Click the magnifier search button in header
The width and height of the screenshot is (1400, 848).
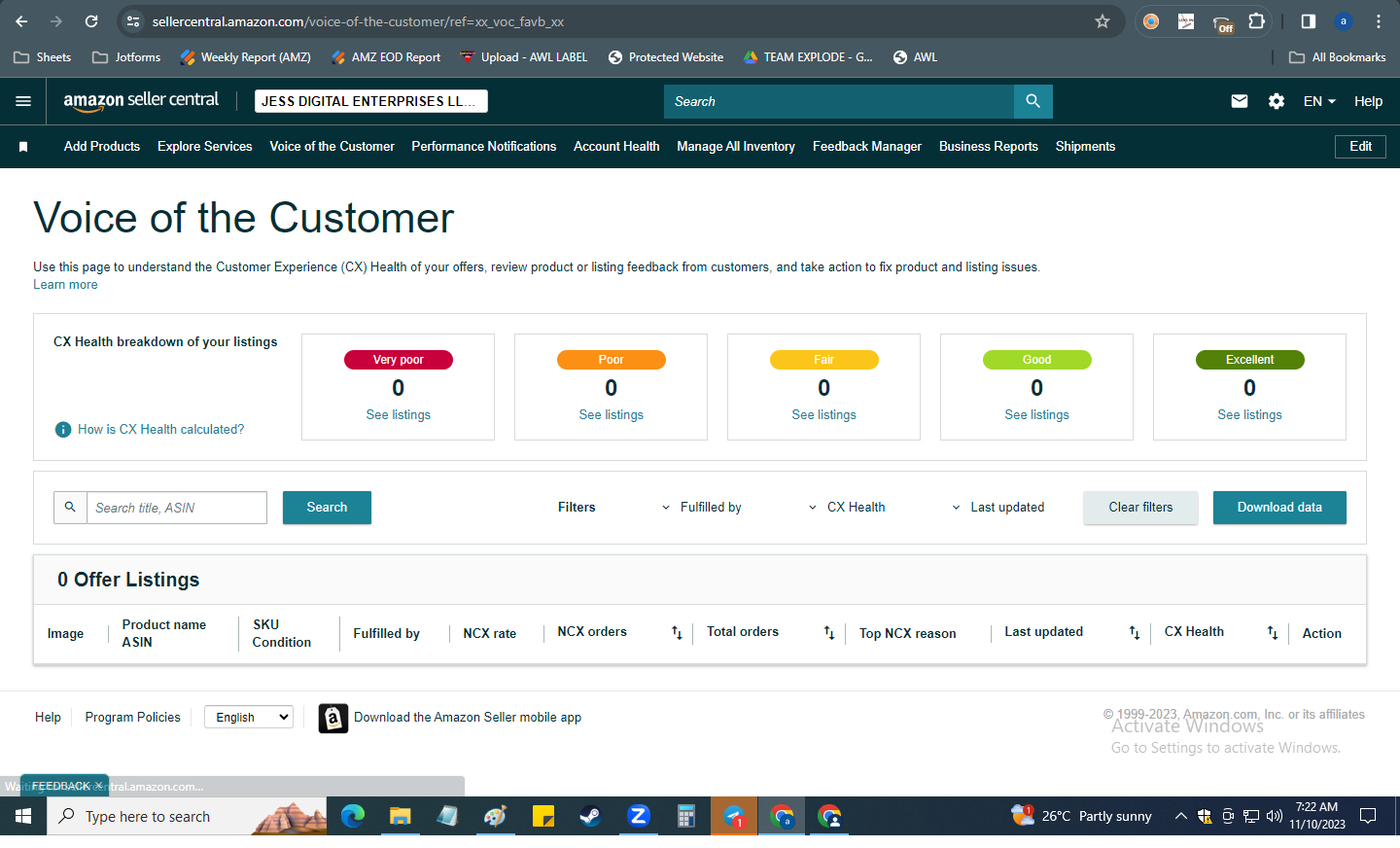(1032, 101)
